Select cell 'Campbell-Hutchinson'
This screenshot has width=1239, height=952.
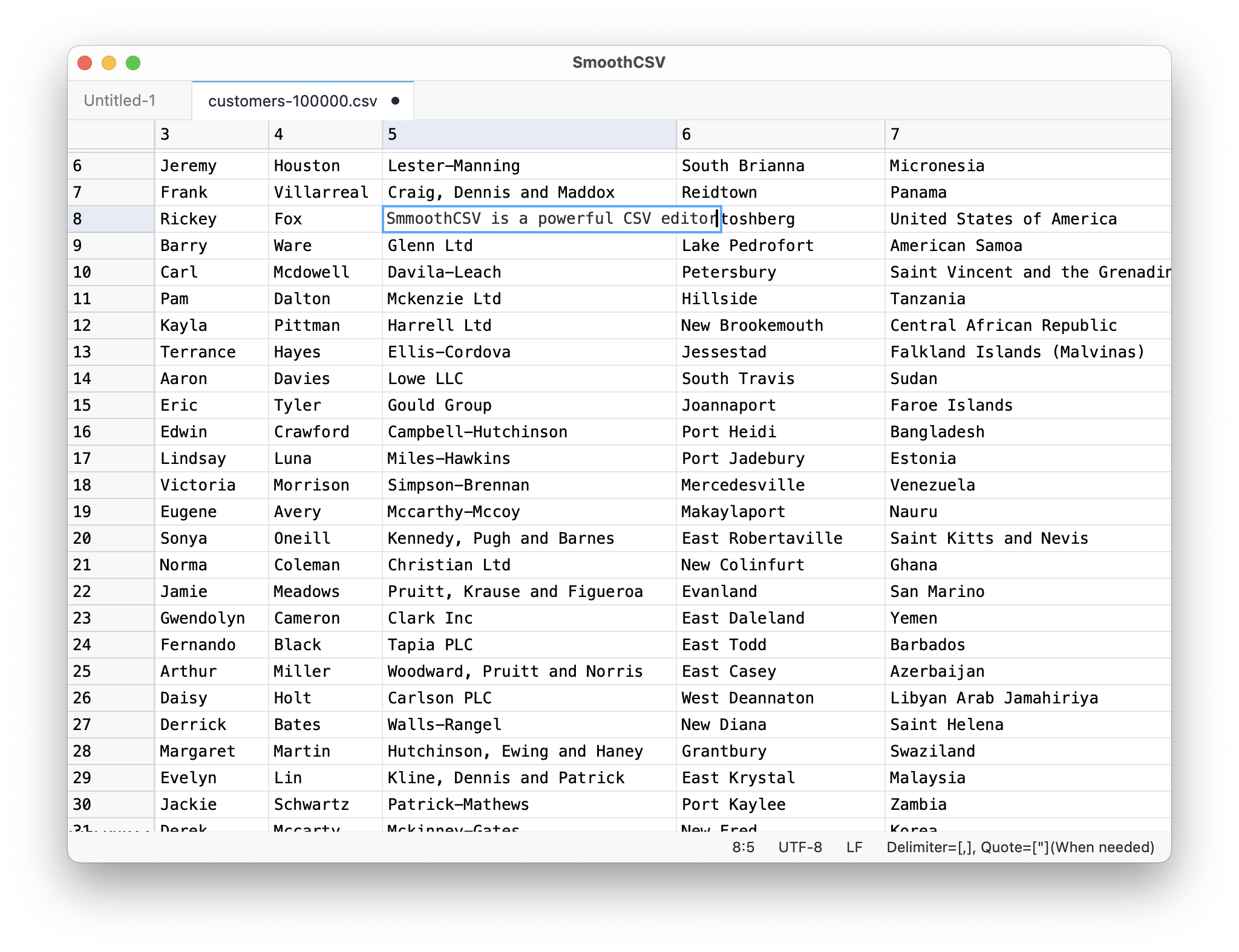[x=529, y=432]
